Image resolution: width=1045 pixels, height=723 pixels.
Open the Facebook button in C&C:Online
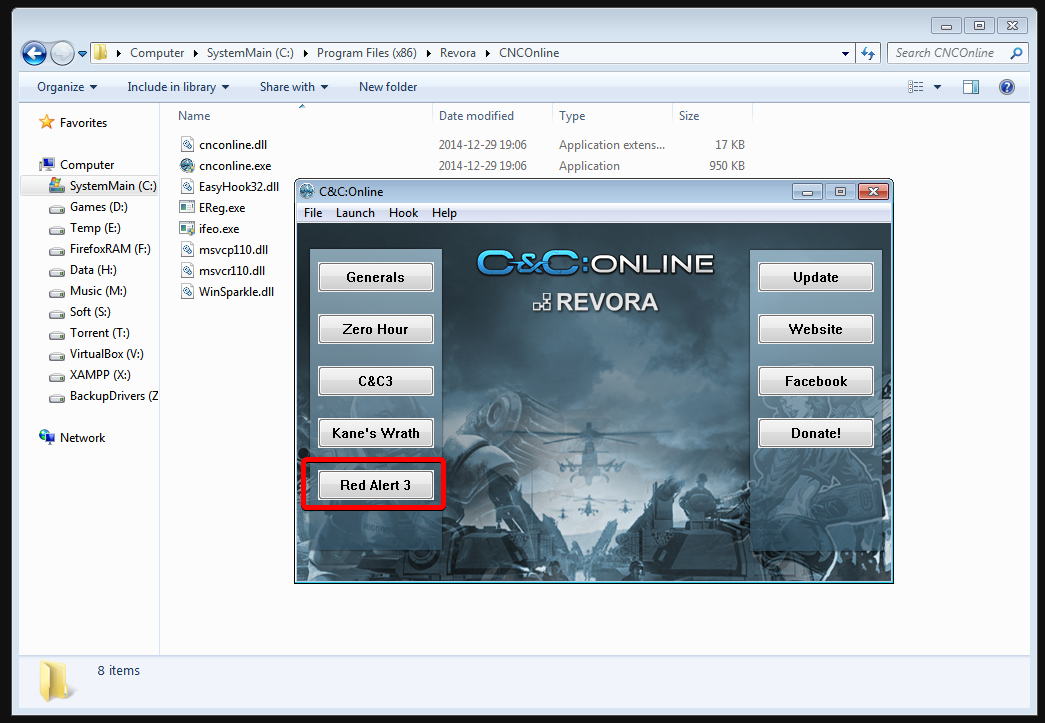815,381
